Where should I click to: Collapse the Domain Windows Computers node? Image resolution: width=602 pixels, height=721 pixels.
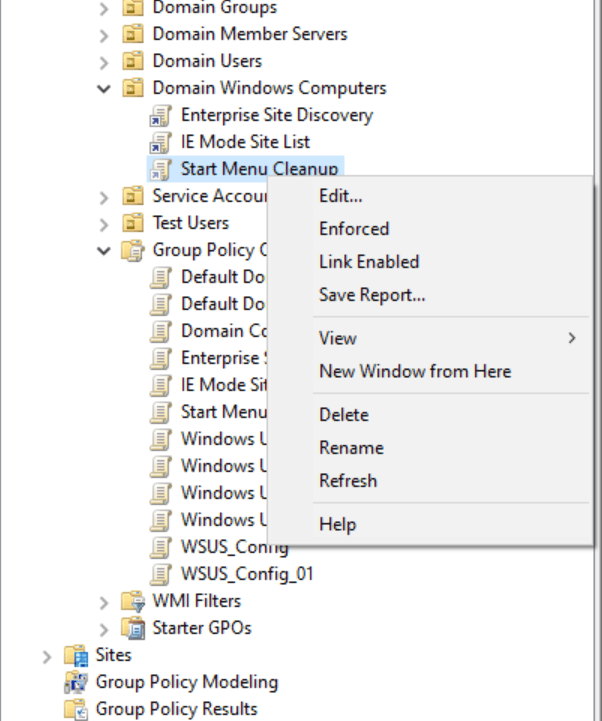104,88
